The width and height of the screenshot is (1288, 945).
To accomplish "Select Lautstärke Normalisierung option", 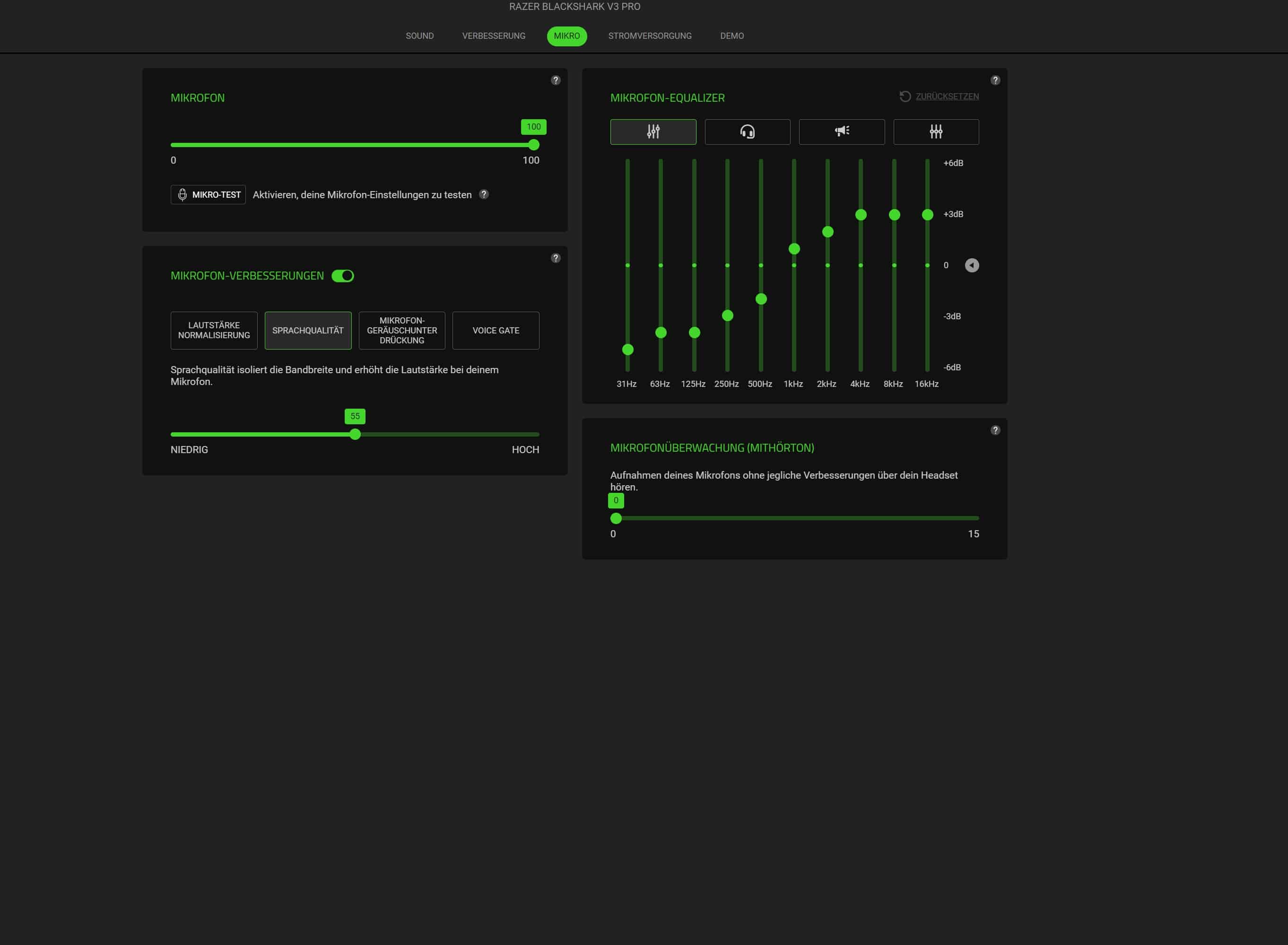I will 214,330.
